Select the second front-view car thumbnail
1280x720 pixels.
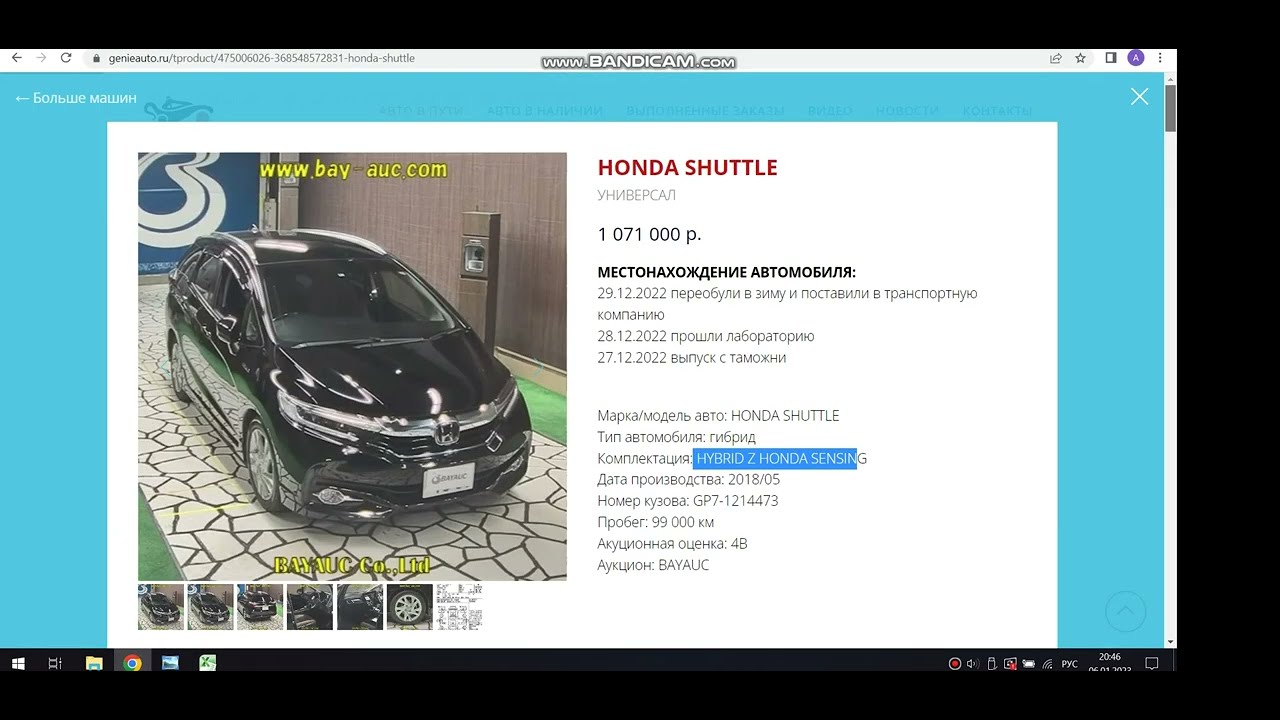pyautogui.click(x=210, y=607)
